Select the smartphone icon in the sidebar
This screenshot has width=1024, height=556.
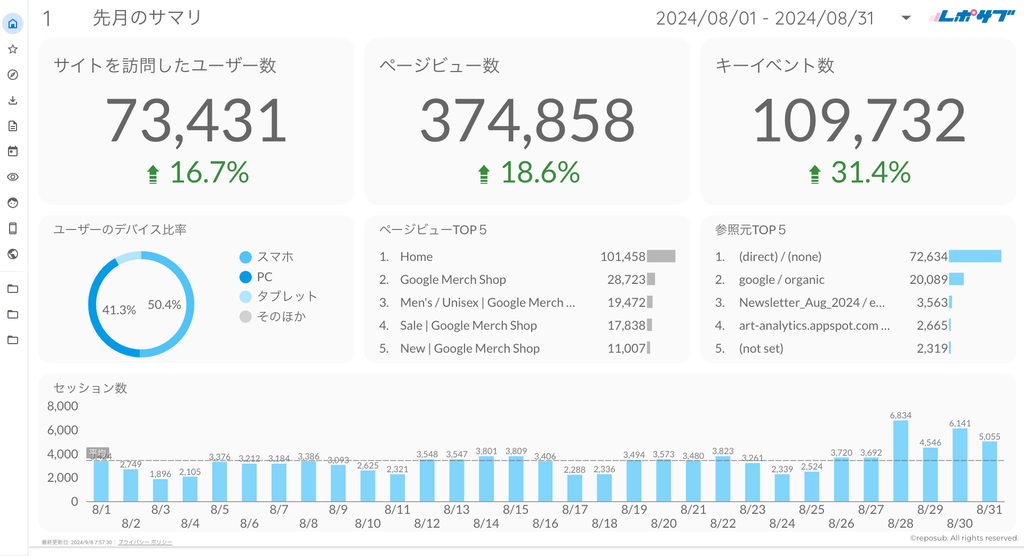click(x=13, y=228)
